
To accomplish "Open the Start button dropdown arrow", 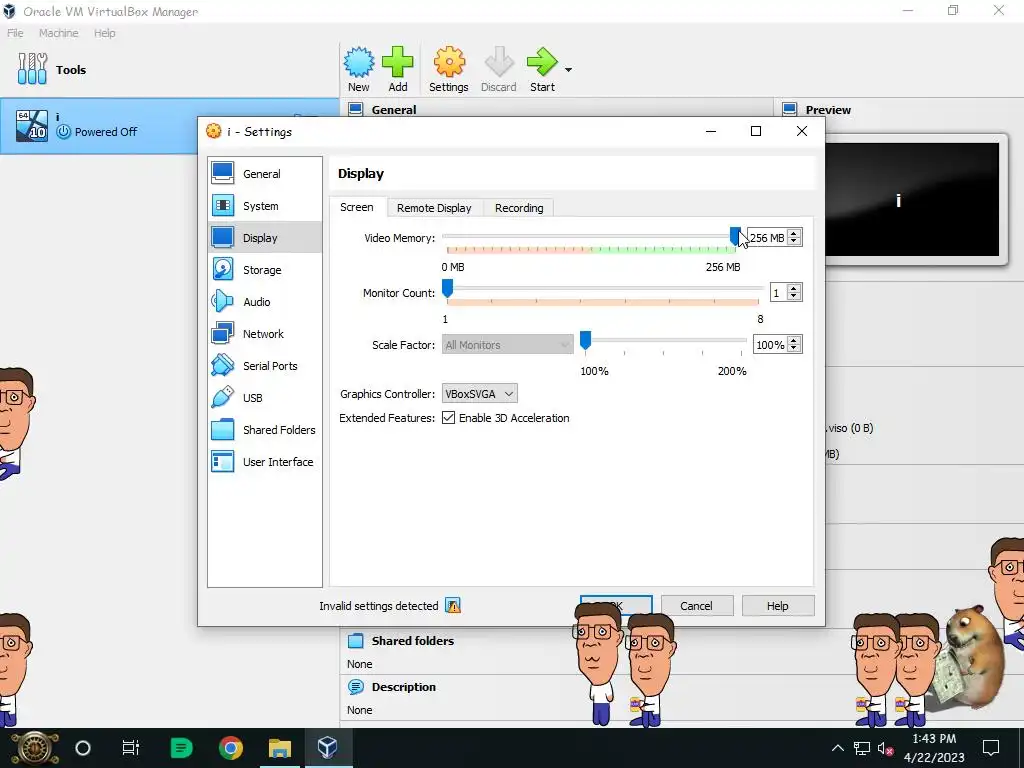I will (x=568, y=70).
